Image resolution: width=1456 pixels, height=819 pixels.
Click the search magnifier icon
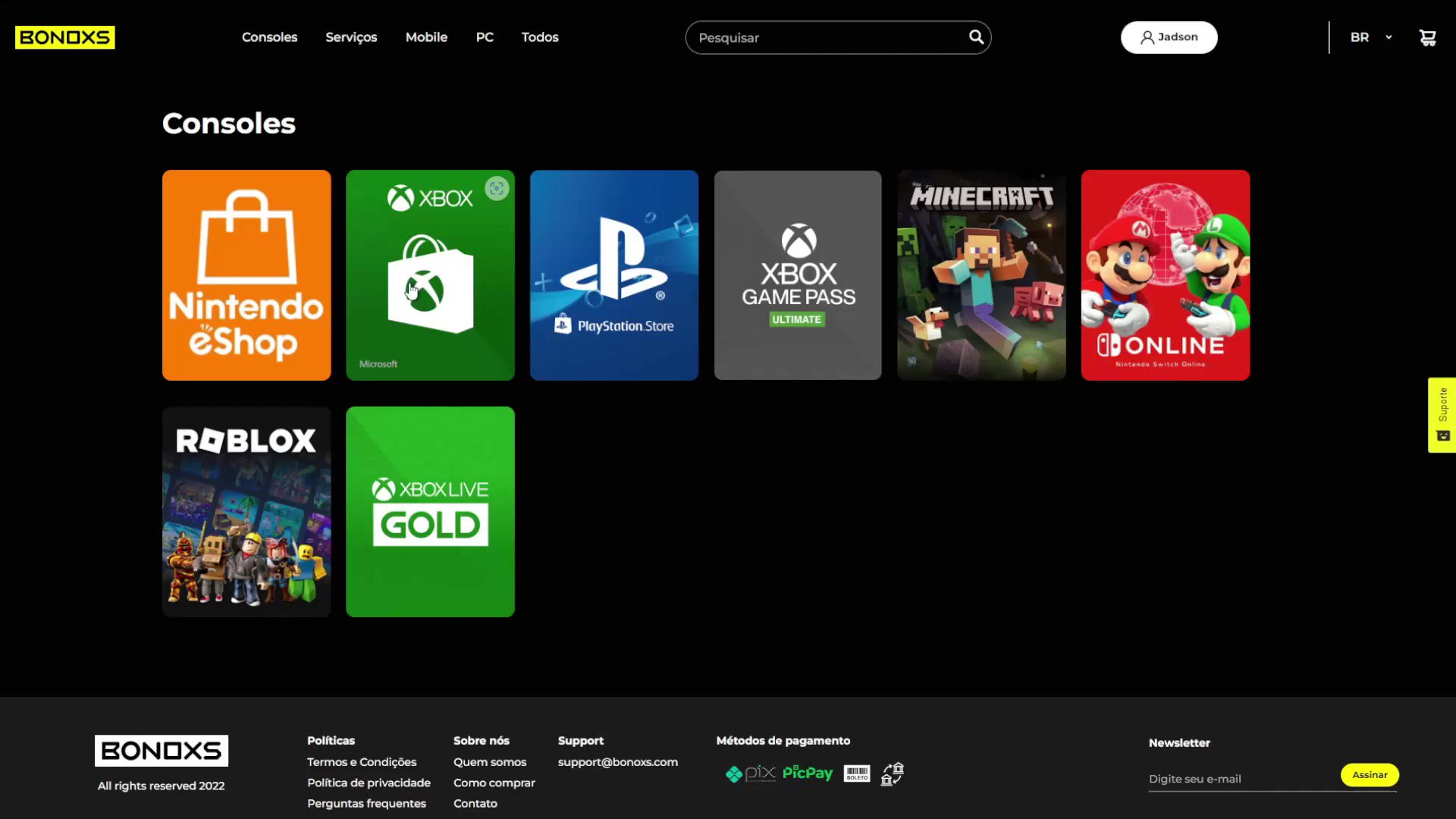click(x=976, y=37)
